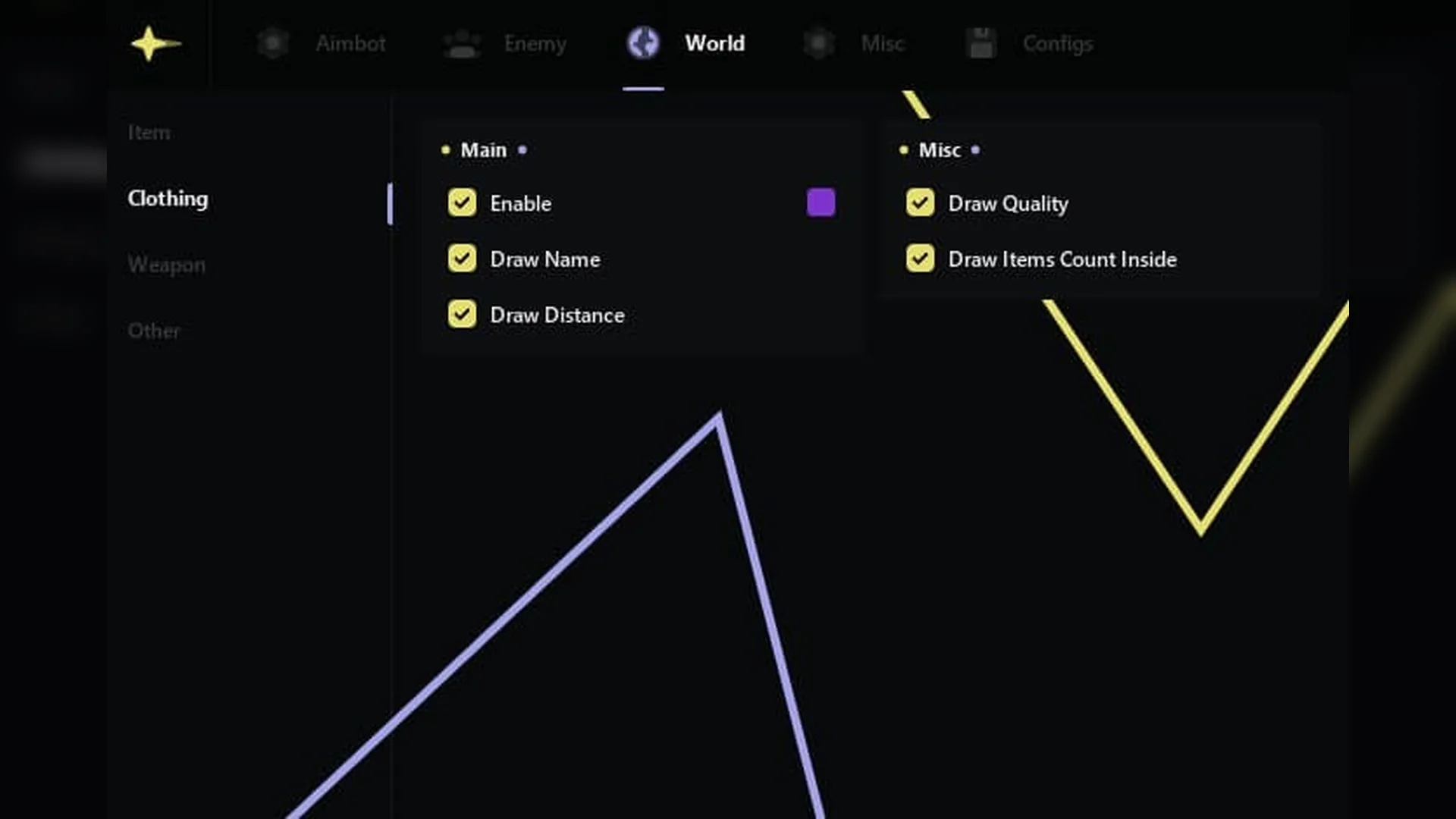The image size is (1456, 819).
Task: Click the Configs tab save icon
Action: pyautogui.click(x=981, y=43)
